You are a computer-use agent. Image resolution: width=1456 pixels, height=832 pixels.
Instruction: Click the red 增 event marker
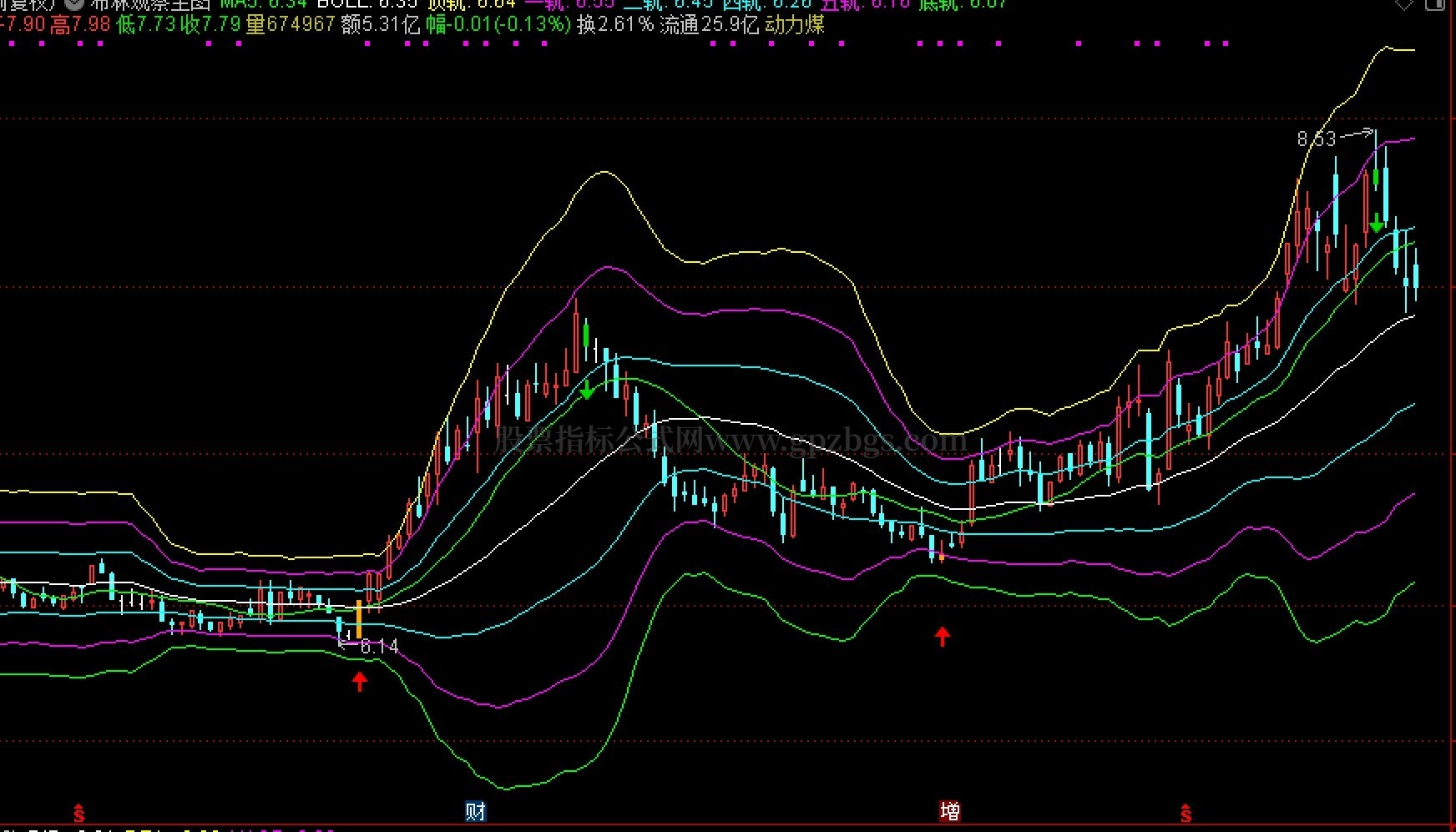click(949, 811)
